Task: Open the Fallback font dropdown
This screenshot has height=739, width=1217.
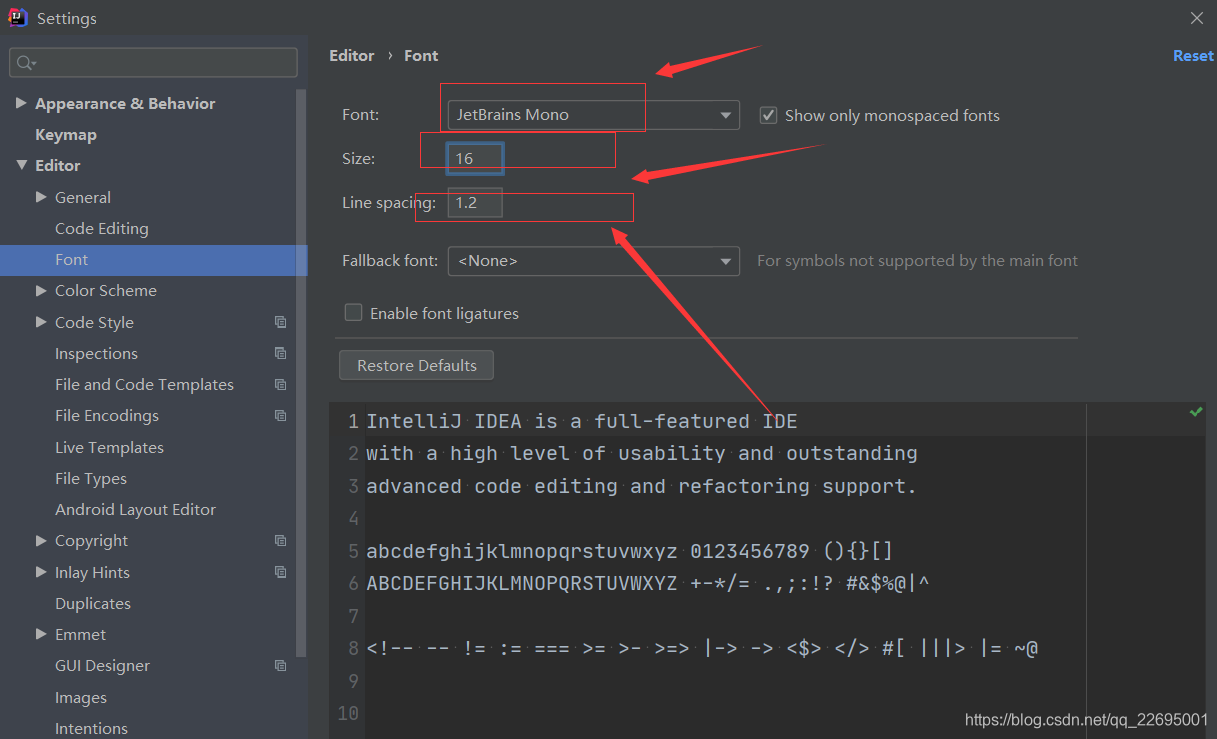Action: click(594, 261)
